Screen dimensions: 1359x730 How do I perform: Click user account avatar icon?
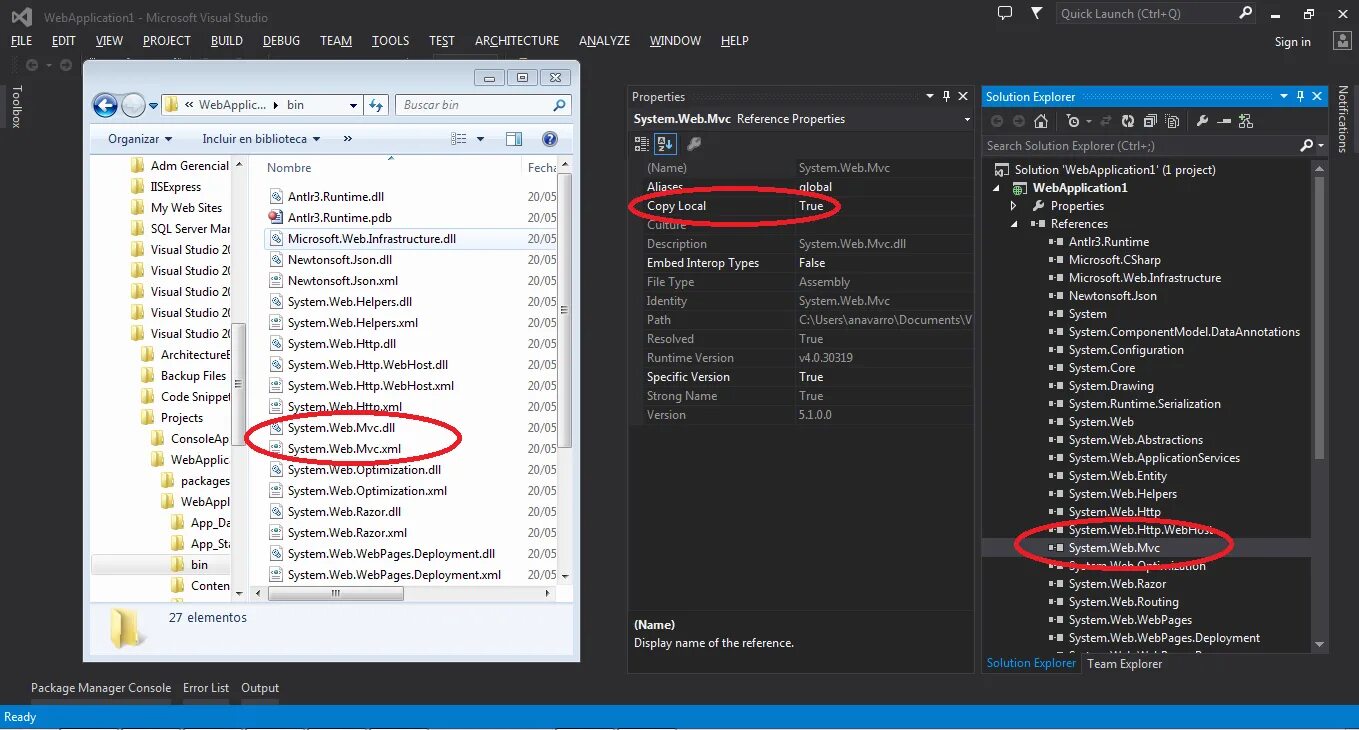coord(1343,40)
